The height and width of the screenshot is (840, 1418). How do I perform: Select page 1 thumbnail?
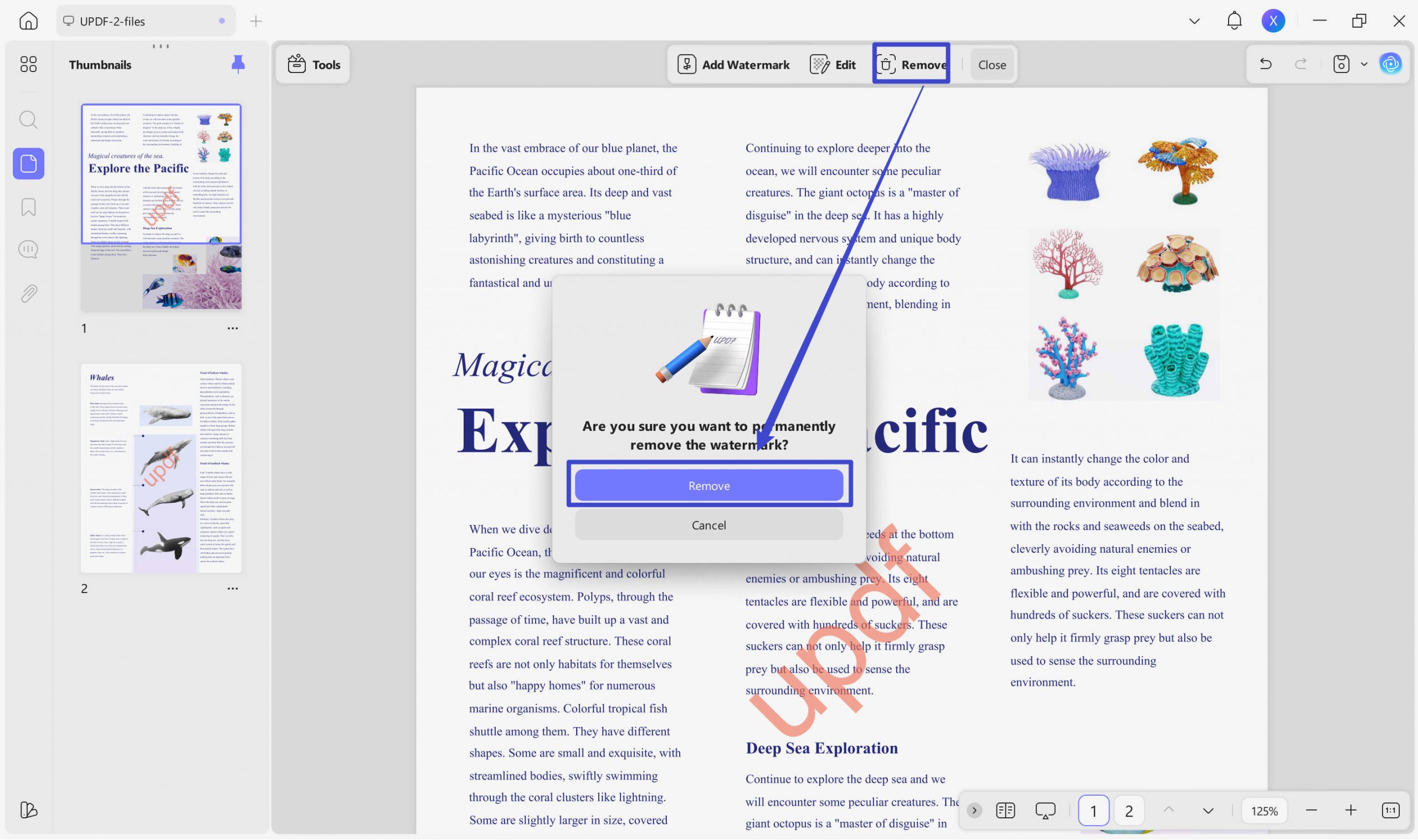click(161, 207)
